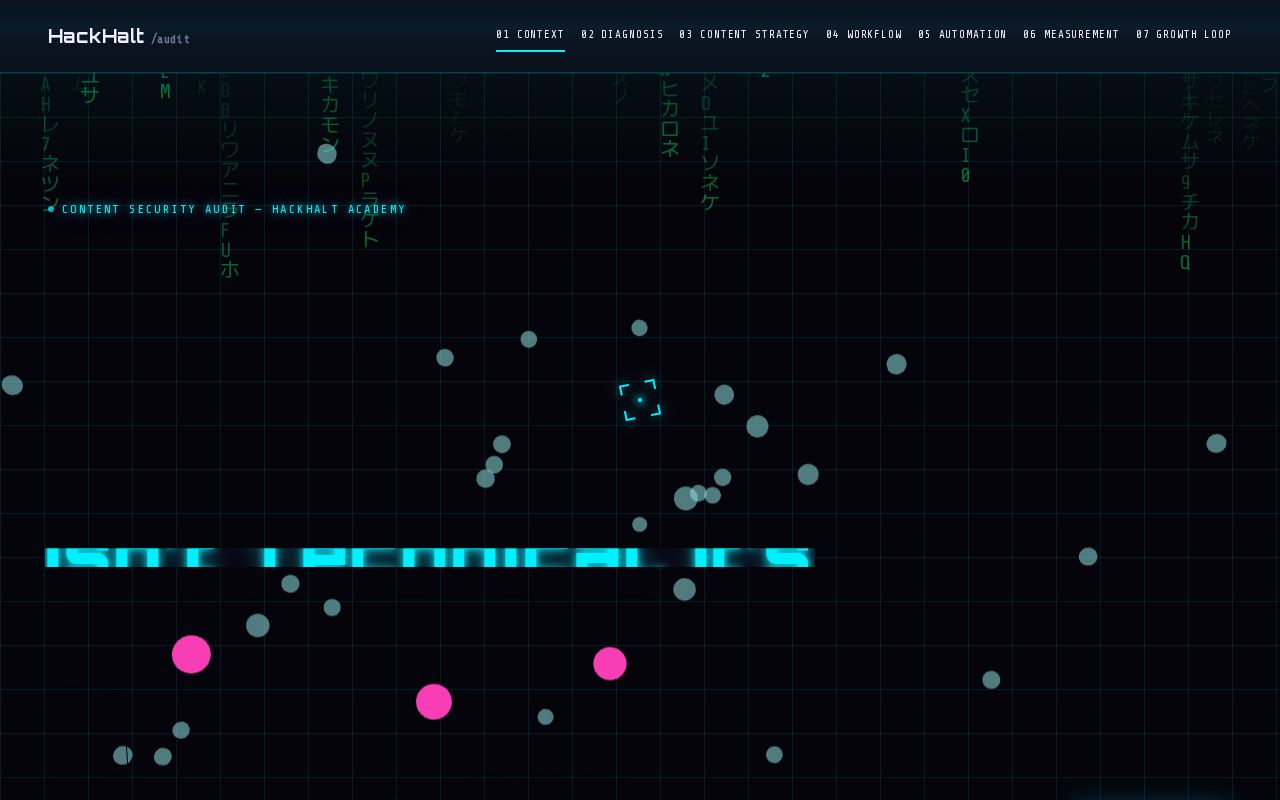View 06 Measurement section
1280x800 pixels.
click(x=1071, y=34)
